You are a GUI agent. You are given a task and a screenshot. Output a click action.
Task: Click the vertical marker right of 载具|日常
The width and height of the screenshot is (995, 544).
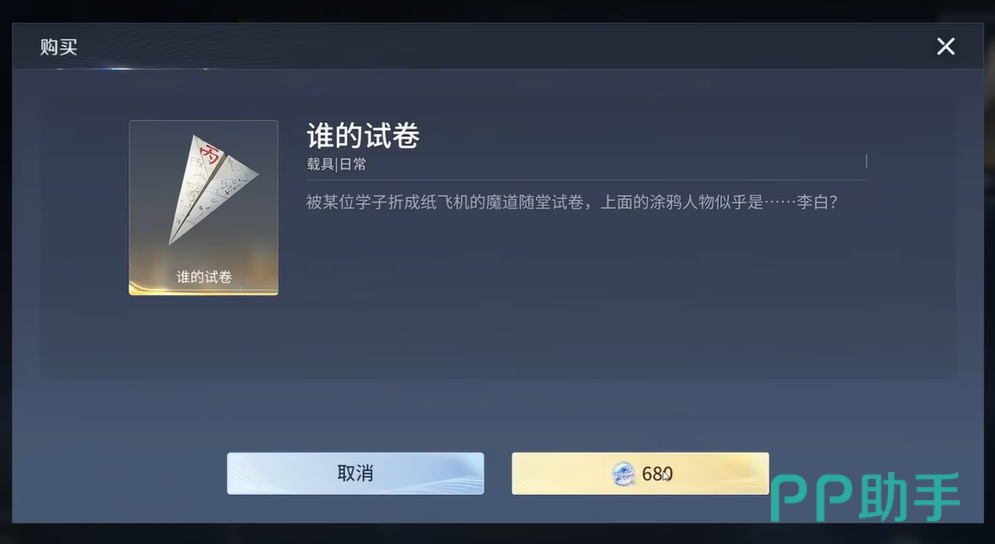tap(866, 161)
